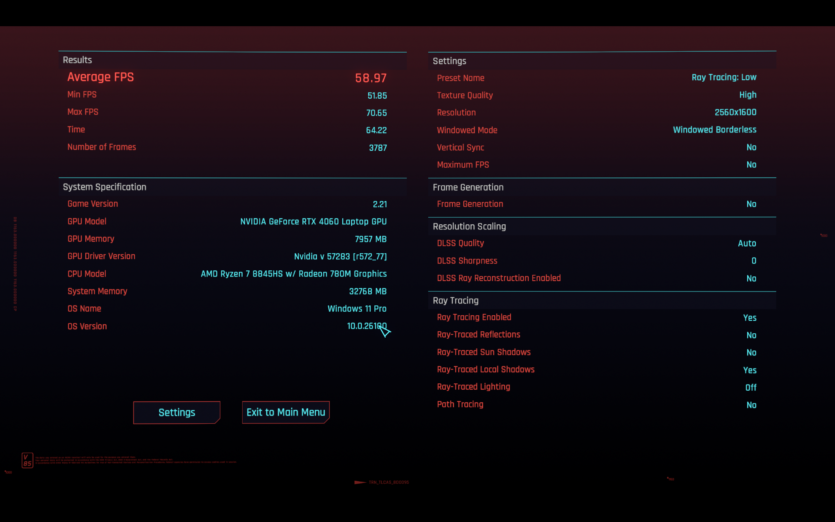
Task: Select the DLSS Sharpness value 0
Action: tap(754, 261)
